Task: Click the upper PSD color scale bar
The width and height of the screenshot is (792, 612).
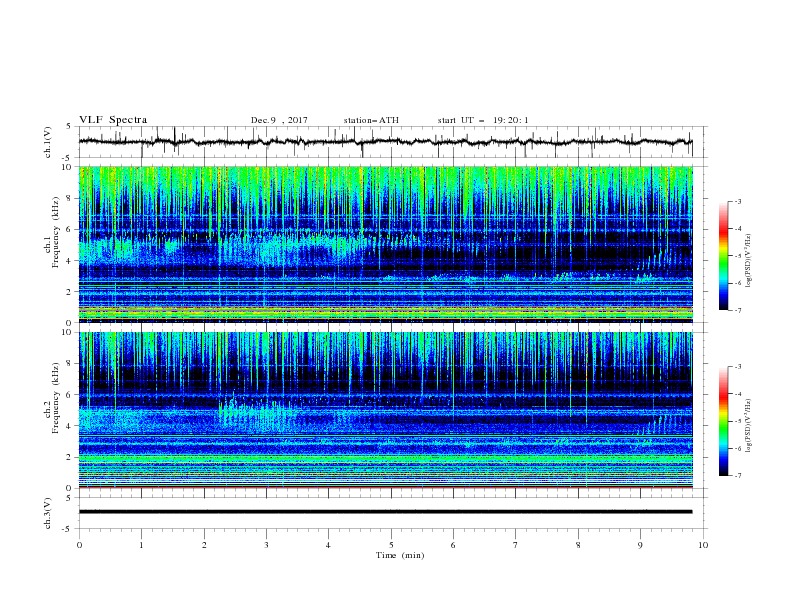Action: click(x=723, y=256)
